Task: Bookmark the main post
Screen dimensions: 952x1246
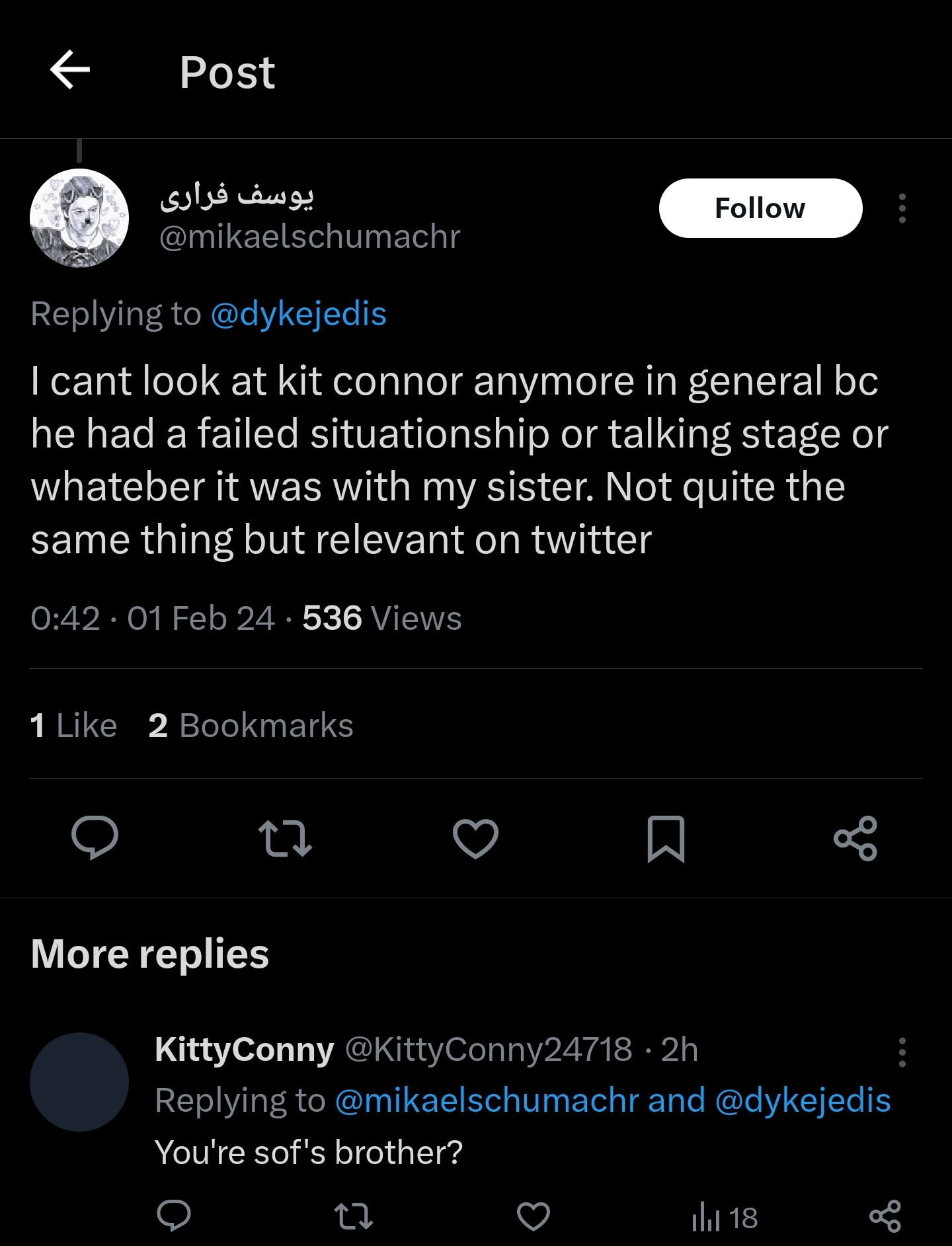Action: point(666,838)
